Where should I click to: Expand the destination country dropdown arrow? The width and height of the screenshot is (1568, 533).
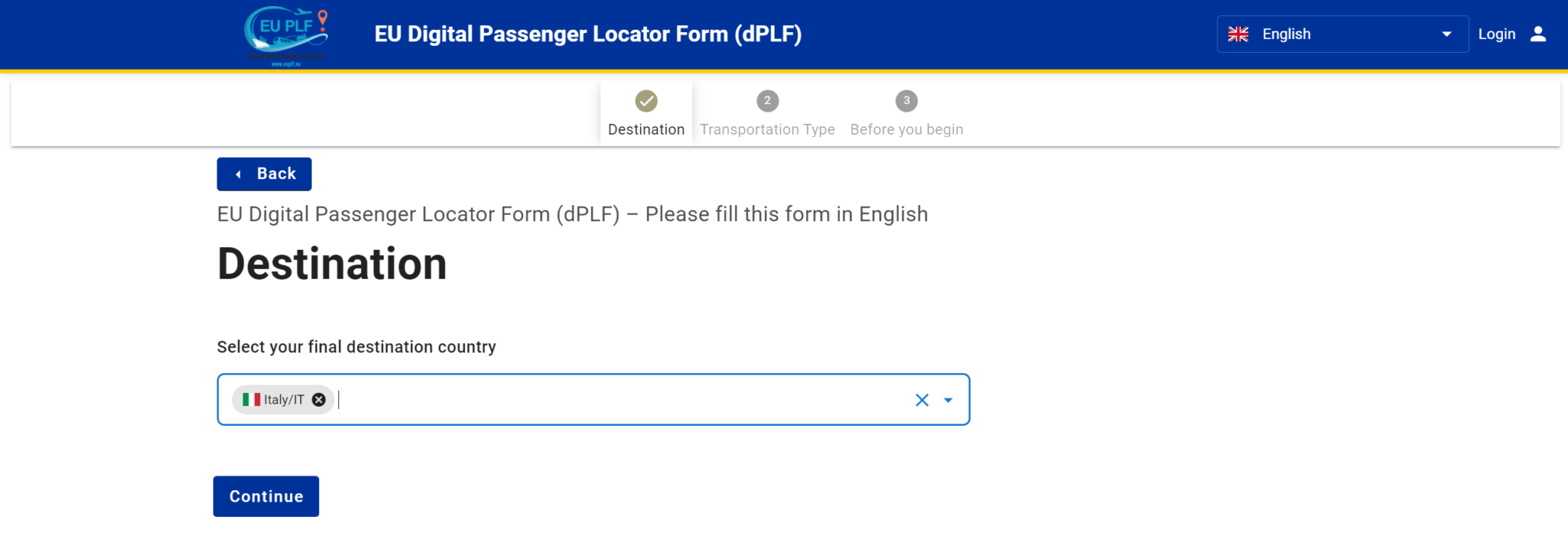point(948,400)
